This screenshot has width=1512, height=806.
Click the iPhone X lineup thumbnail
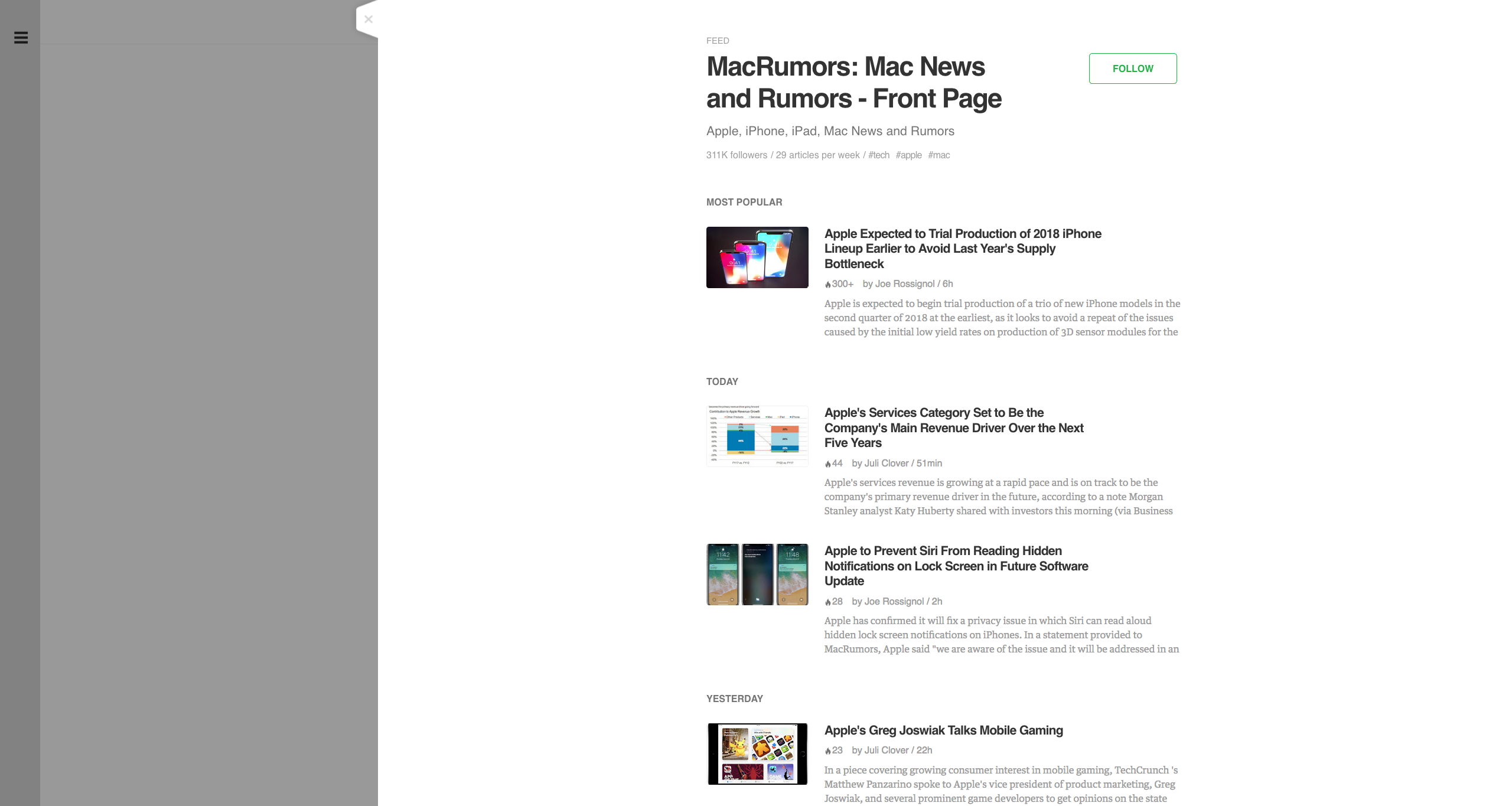click(757, 257)
